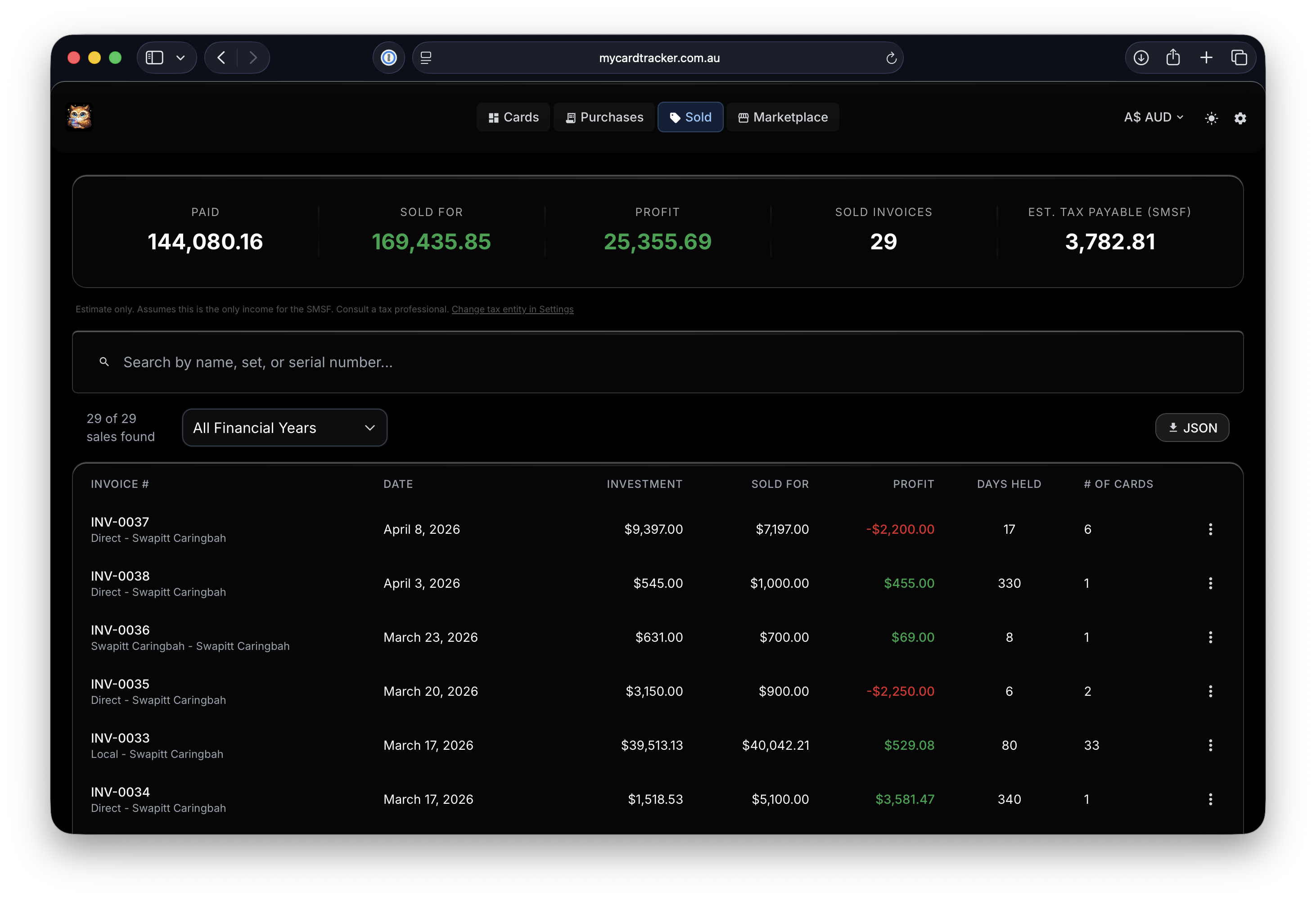1316x901 pixels.
Task: Click the tag icon on the Sold tab
Action: [x=675, y=117]
